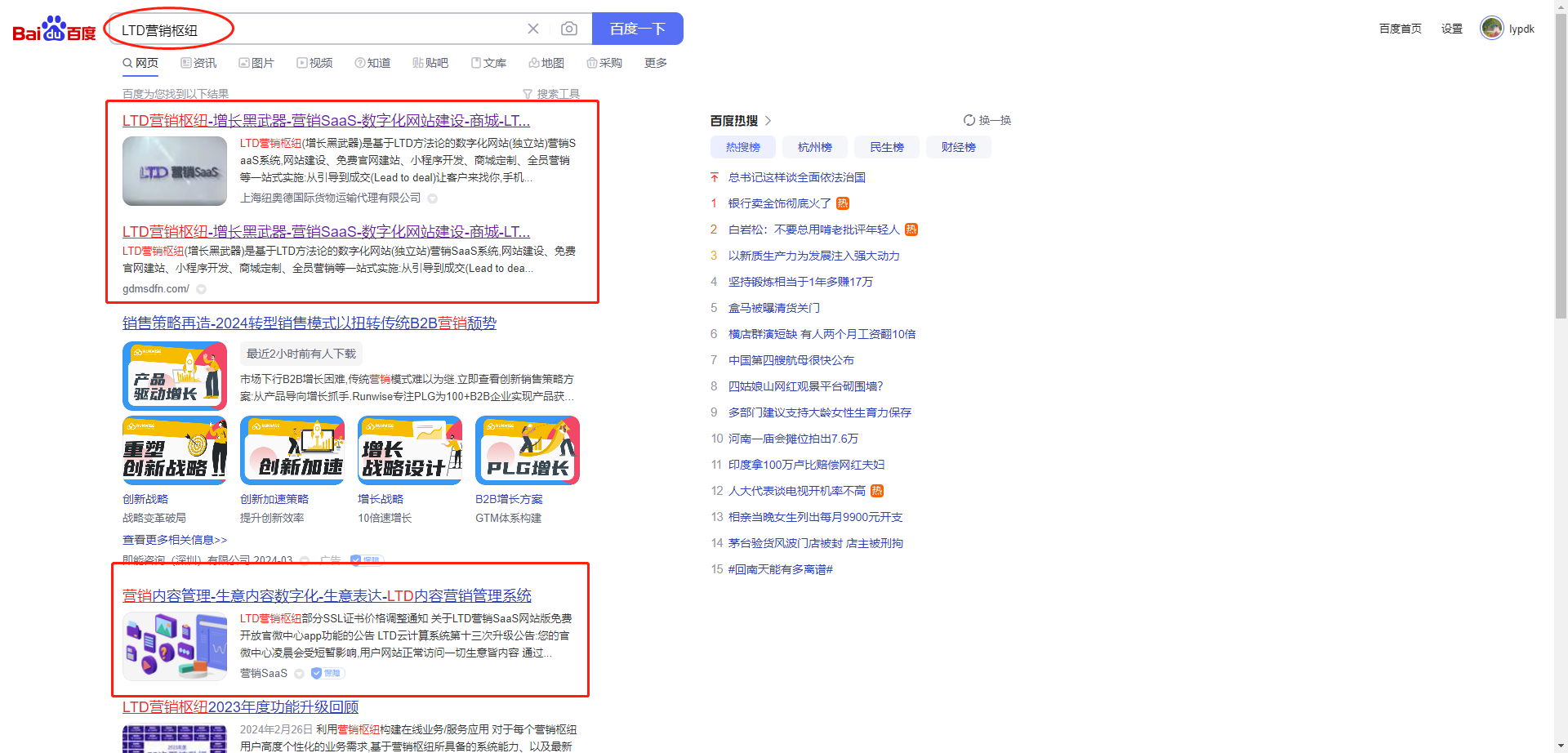Open 销售策略再造-2024 ad result title
Image resolution: width=1568 pixels, height=753 pixels.
310,323
